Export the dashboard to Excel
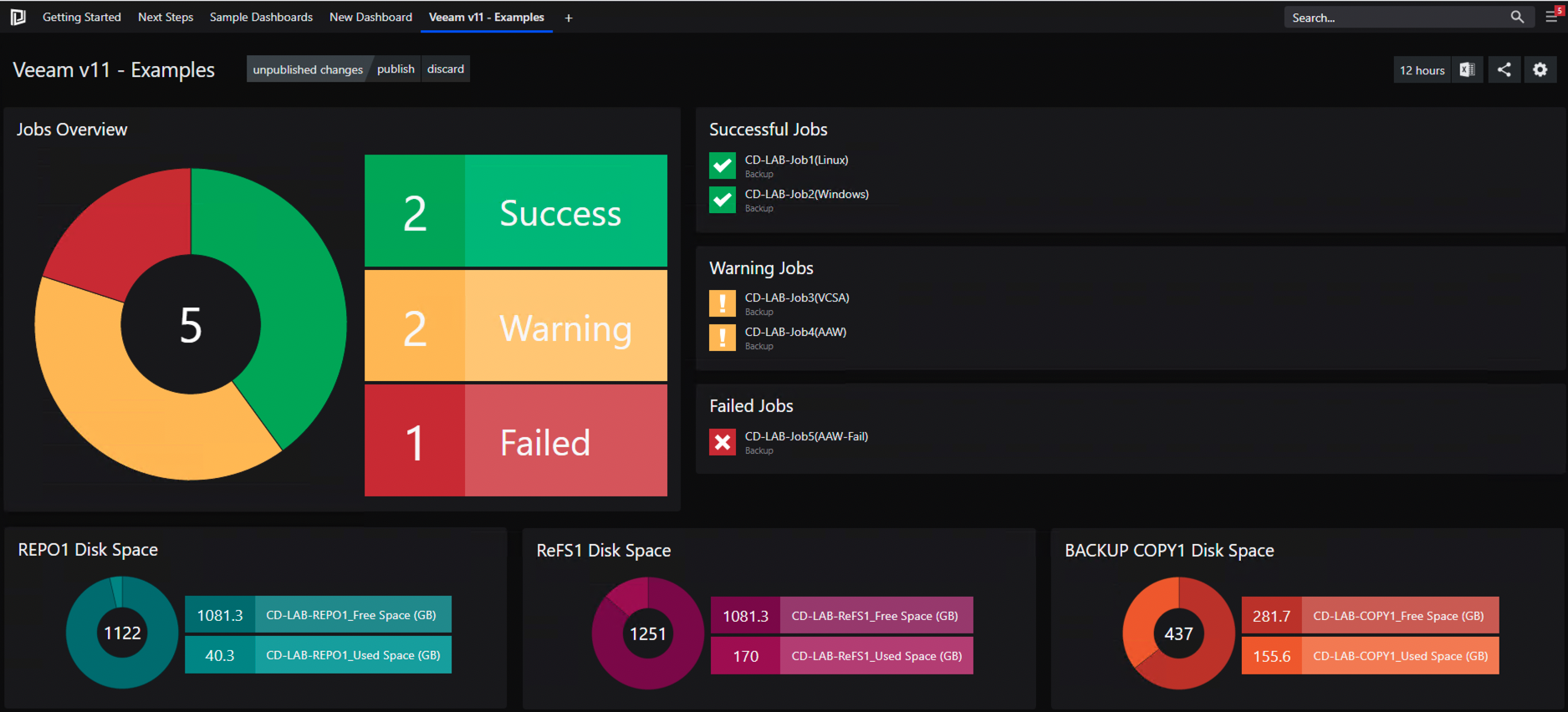The height and width of the screenshot is (712, 1568). [x=1468, y=70]
